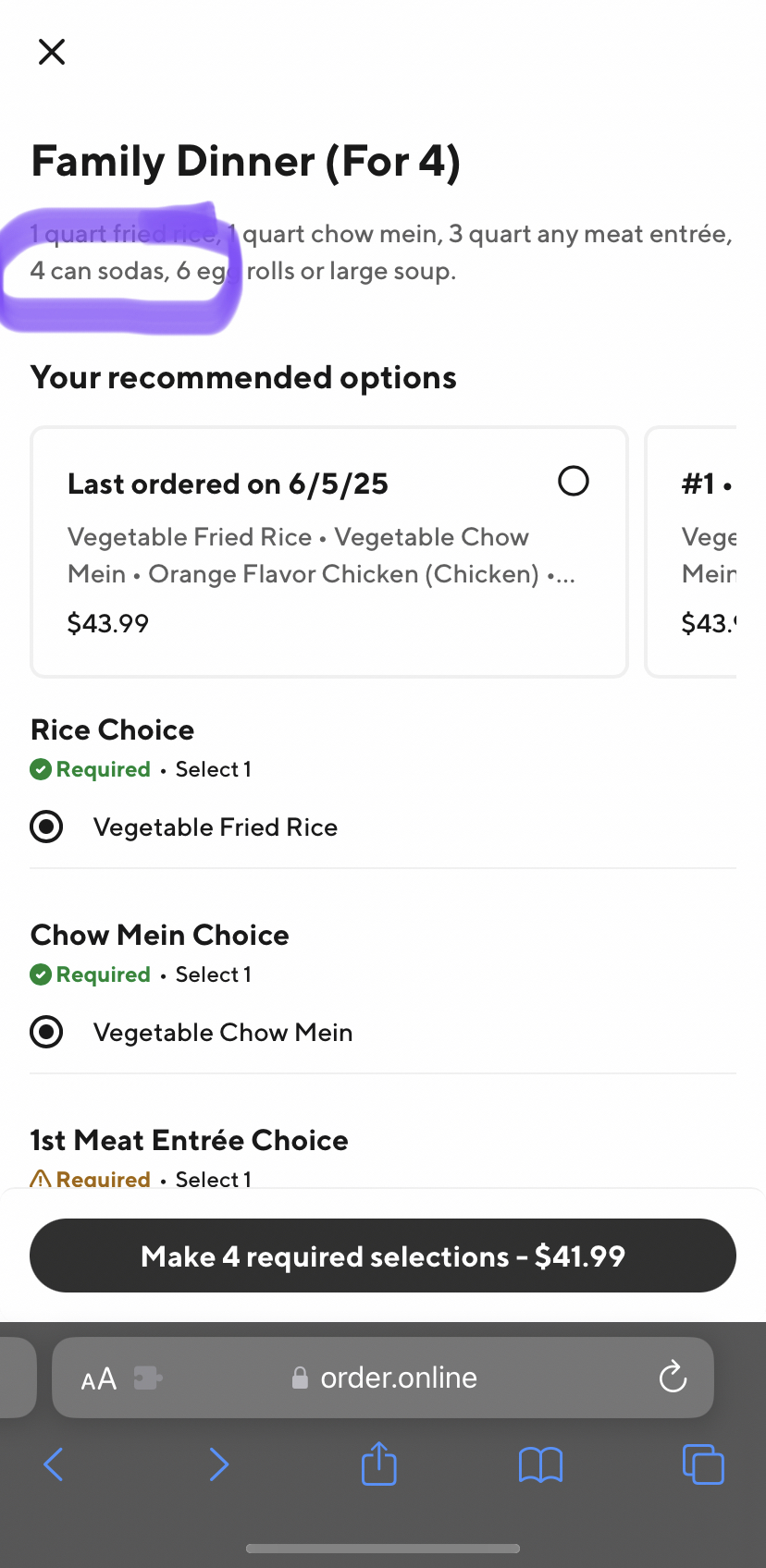Tap the green Required check under Rice Choice
This screenshot has width=766, height=1568.
click(41, 769)
